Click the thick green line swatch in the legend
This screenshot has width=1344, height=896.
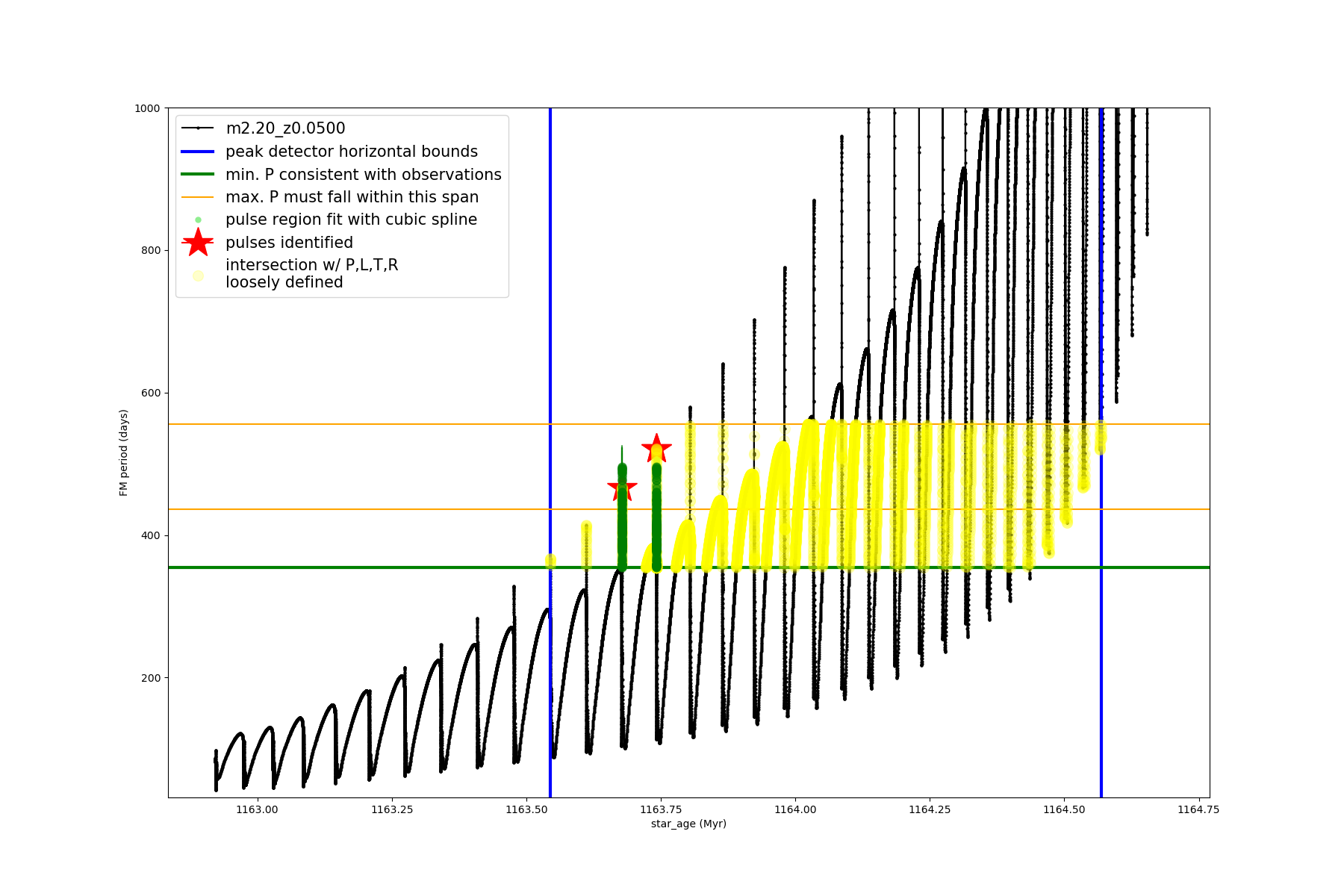pyautogui.click(x=198, y=175)
